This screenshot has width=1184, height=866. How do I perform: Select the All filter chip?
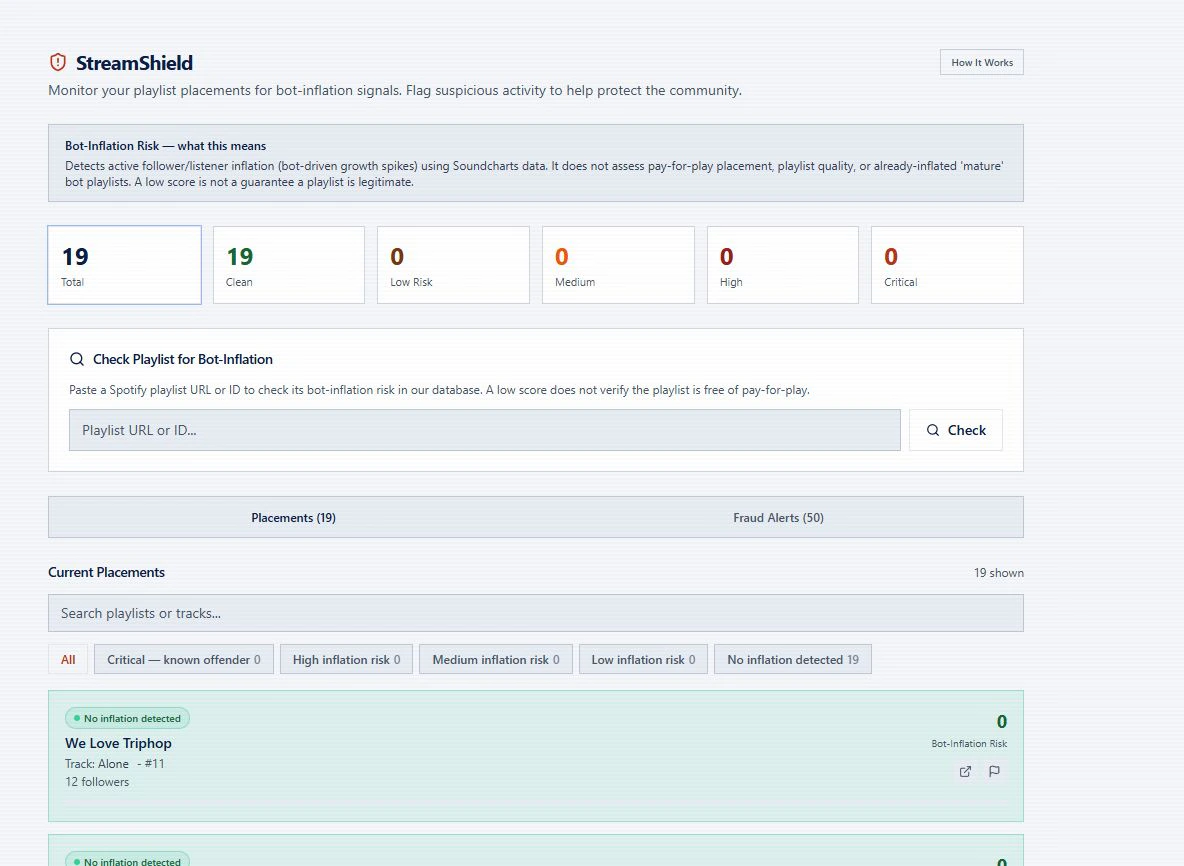68,660
